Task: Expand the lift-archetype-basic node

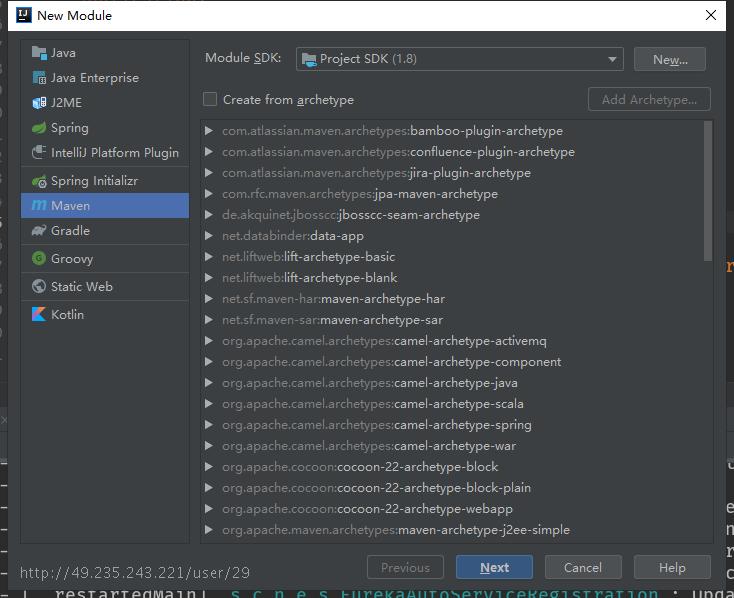Action: click(x=209, y=257)
